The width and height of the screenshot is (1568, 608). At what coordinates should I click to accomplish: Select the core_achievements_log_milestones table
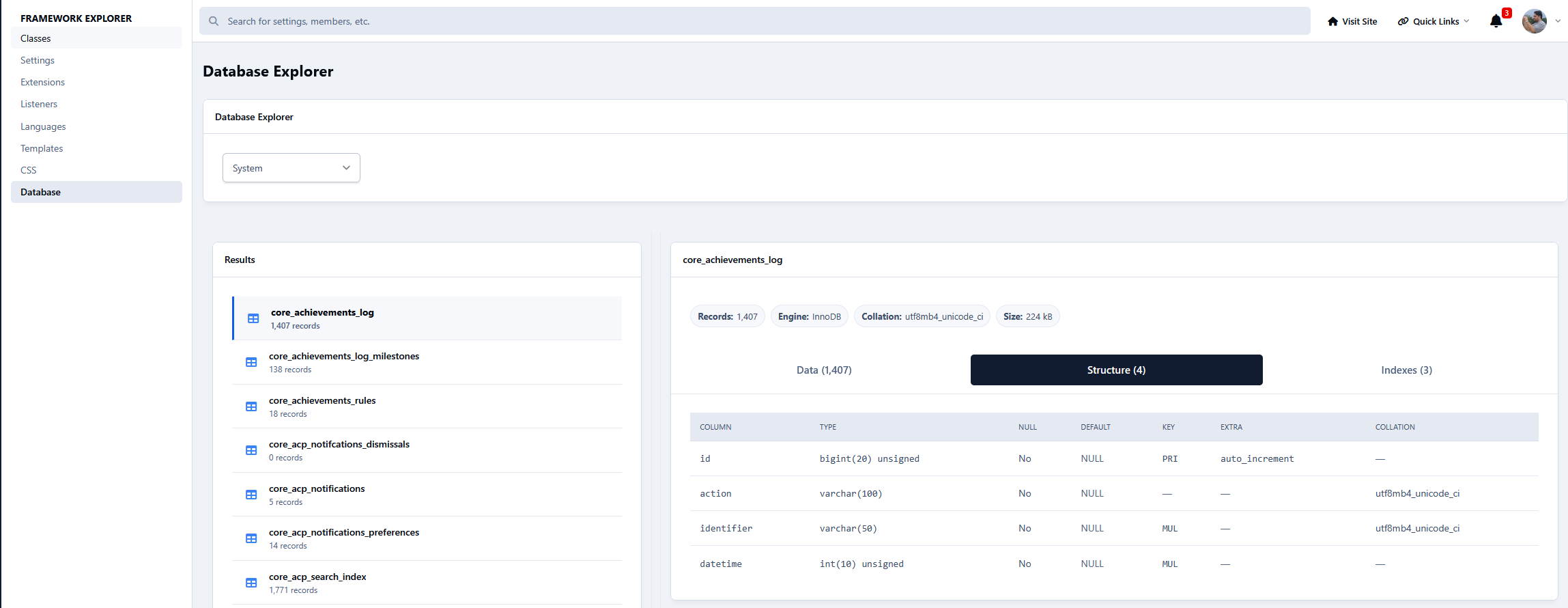click(427, 362)
